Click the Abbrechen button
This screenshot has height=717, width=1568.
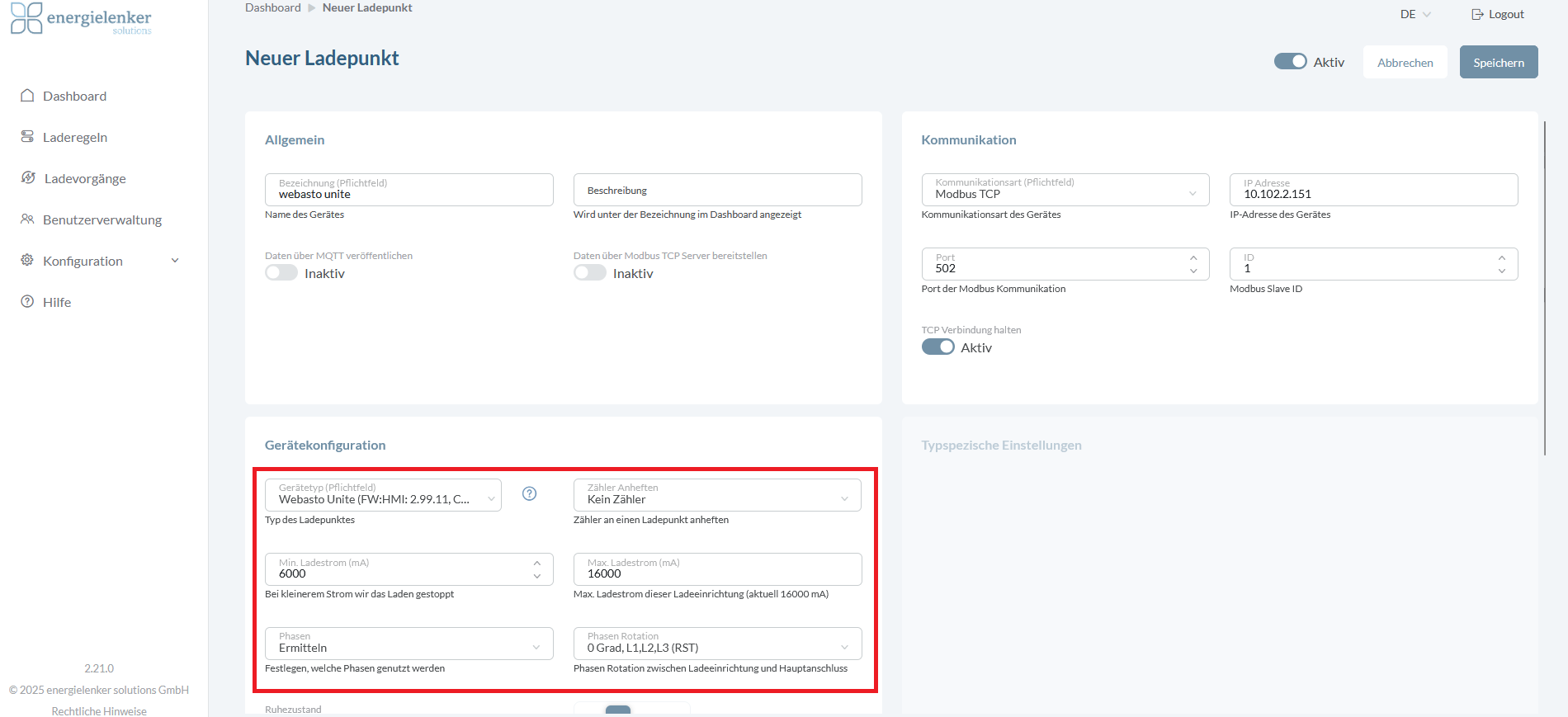tap(1405, 62)
